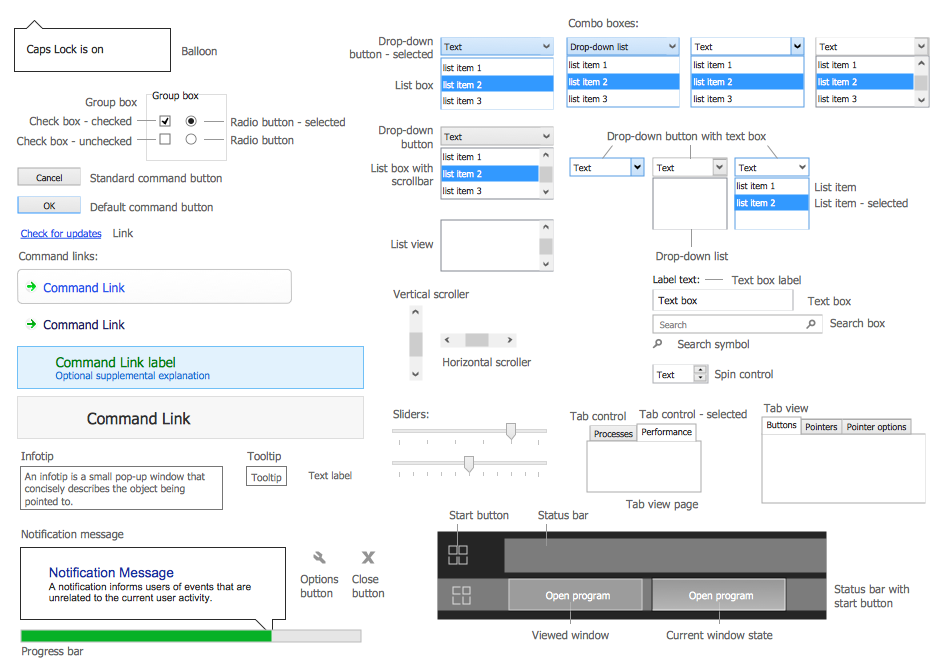Click left arrow of horizontal scroller
The height and width of the screenshot is (671, 943).
[x=447, y=340]
